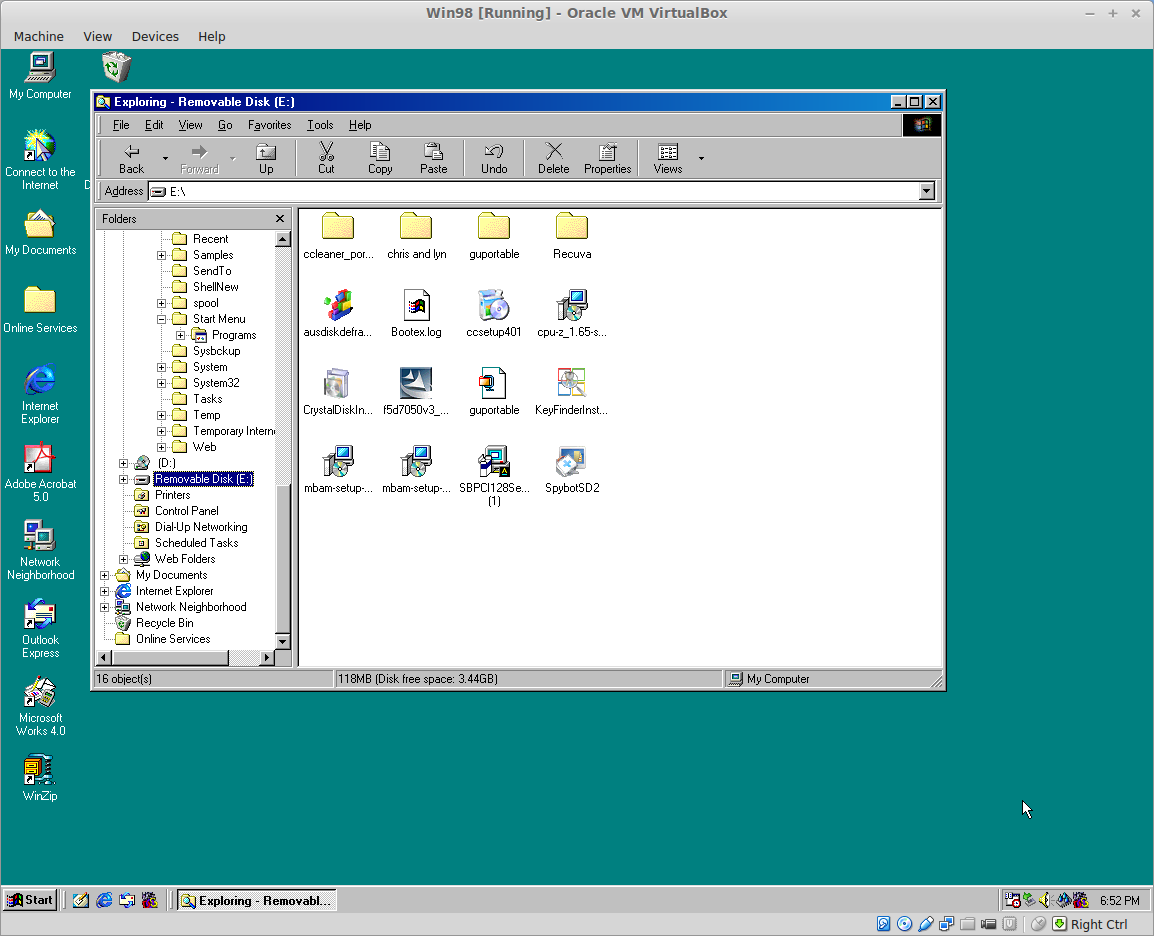The width and height of the screenshot is (1154, 936).
Task: Click the Copy toolbar icon
Action: tap(380, 159)
